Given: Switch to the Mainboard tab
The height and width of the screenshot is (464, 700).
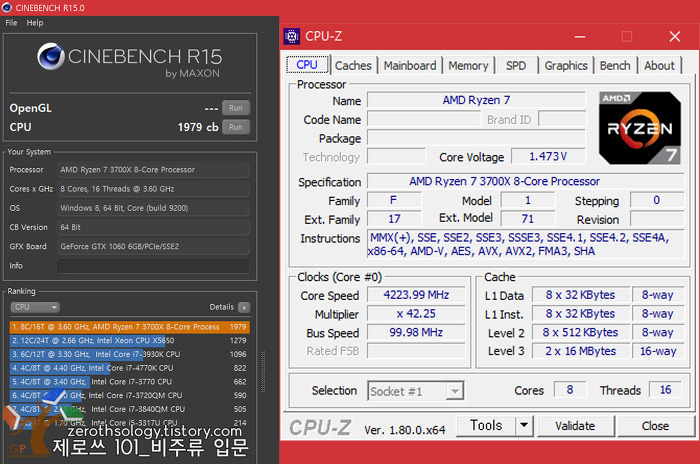Looking at the screenshot, I should pos(410,66).
